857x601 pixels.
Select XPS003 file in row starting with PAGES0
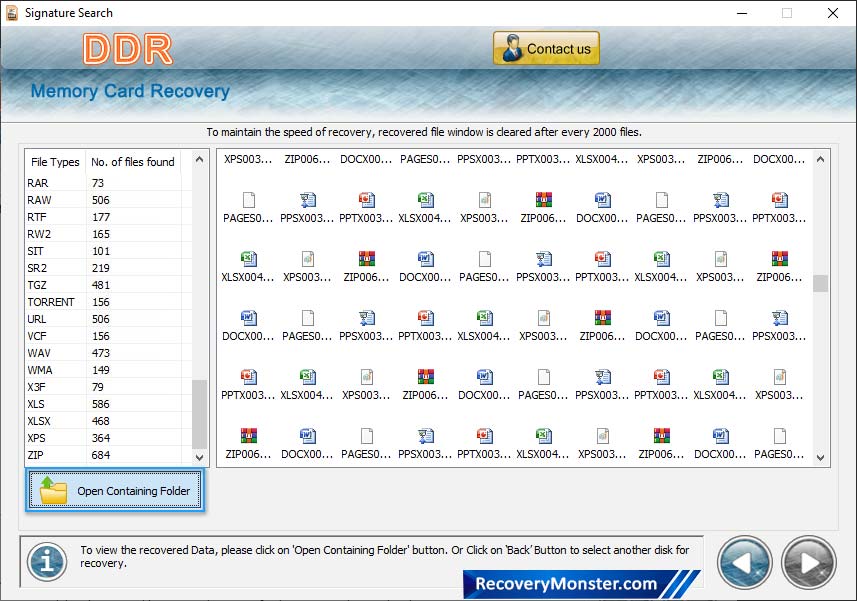484,208
